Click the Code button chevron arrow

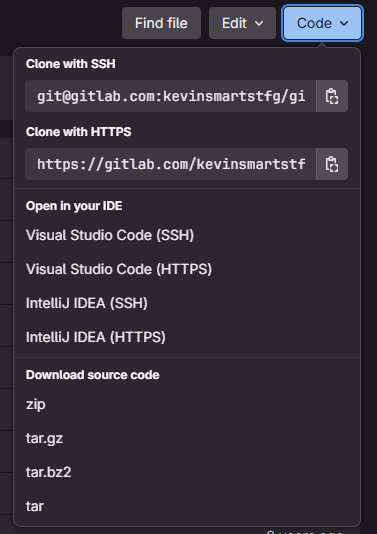coord(344,23)
